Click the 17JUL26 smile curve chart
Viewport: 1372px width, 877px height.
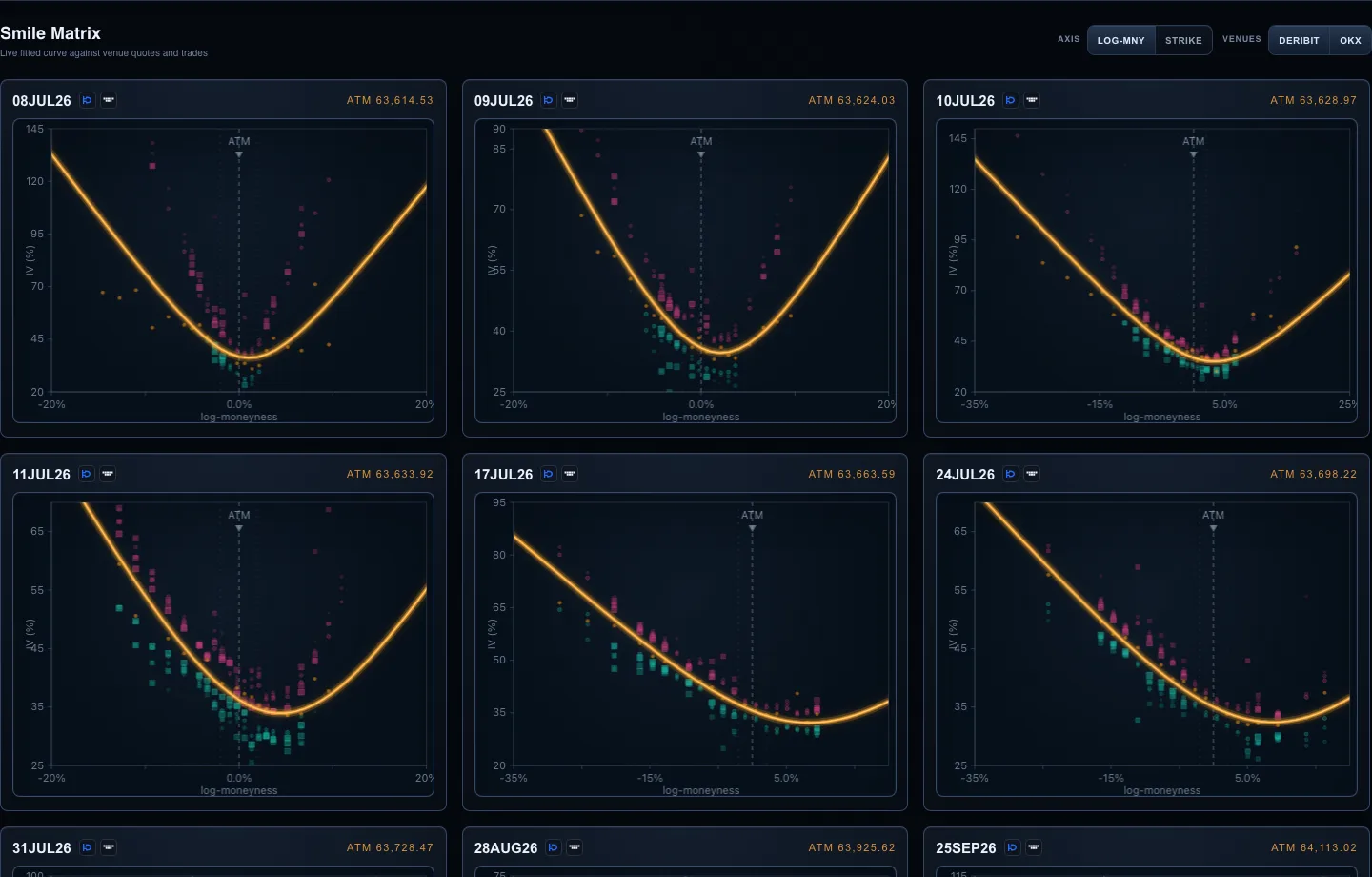click(685, 644)
